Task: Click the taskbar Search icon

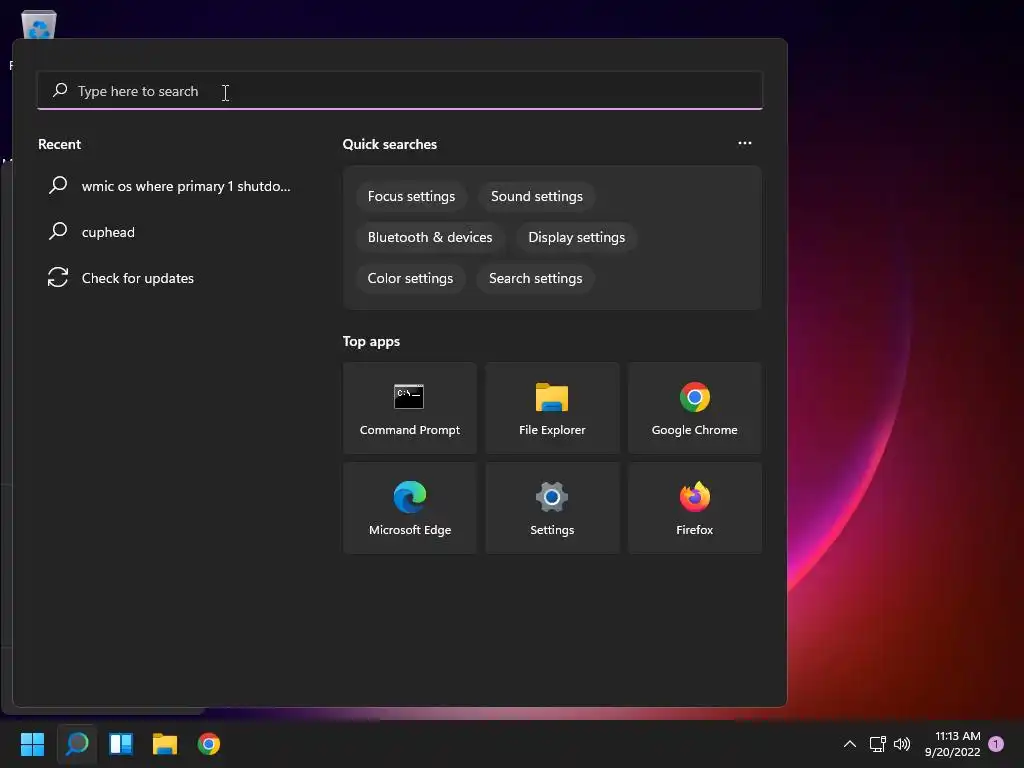Action: (77, 744)
